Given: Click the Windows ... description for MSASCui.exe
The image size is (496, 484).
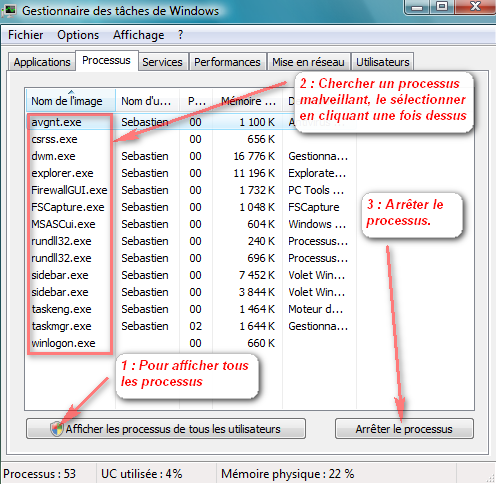Looking at the screenshot, I should [x=317, y=224].
